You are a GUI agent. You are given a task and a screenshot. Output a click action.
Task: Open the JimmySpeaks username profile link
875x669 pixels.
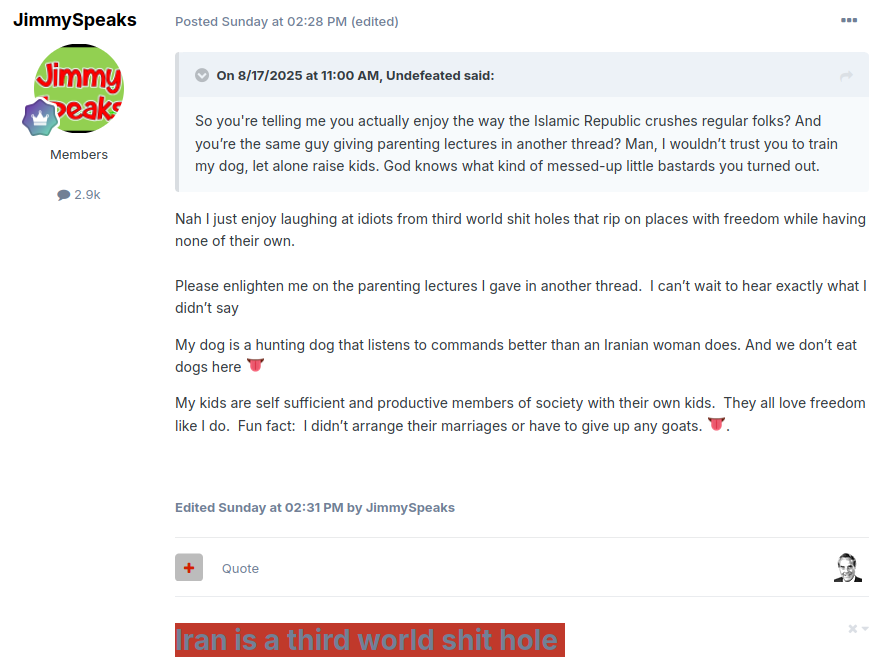click(x=75, y=20)
